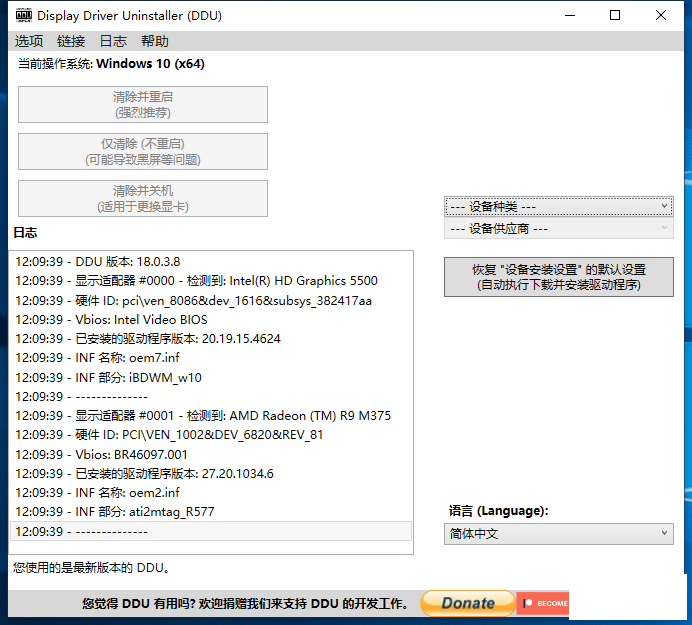Click 清除并重启 (强烈推荐) button
The width and height of the screenshot is (692, 625).
(143, 105)
